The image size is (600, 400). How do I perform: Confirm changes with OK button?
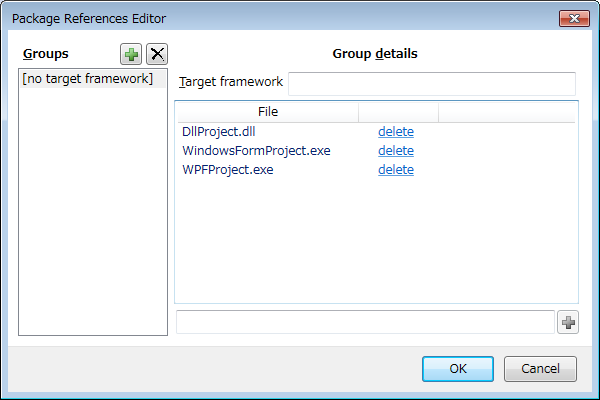(458, 369)
